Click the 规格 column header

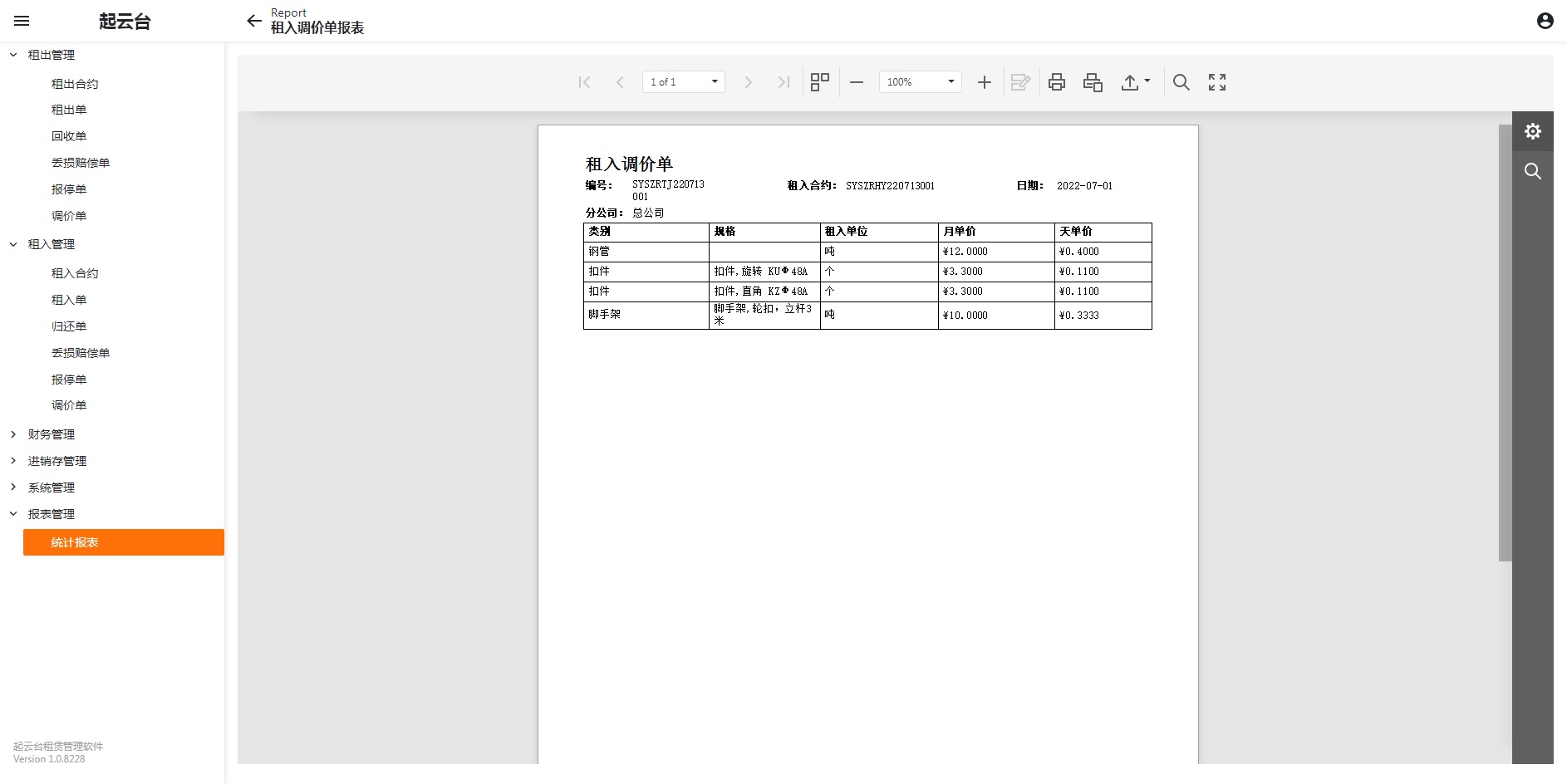(764, 232)
